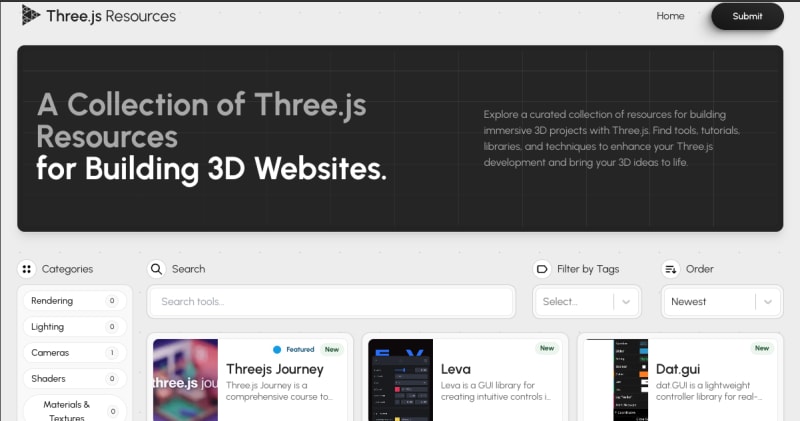Click the blue Featured badge icon
Screen dimensions: 800x421
point(277,350)
